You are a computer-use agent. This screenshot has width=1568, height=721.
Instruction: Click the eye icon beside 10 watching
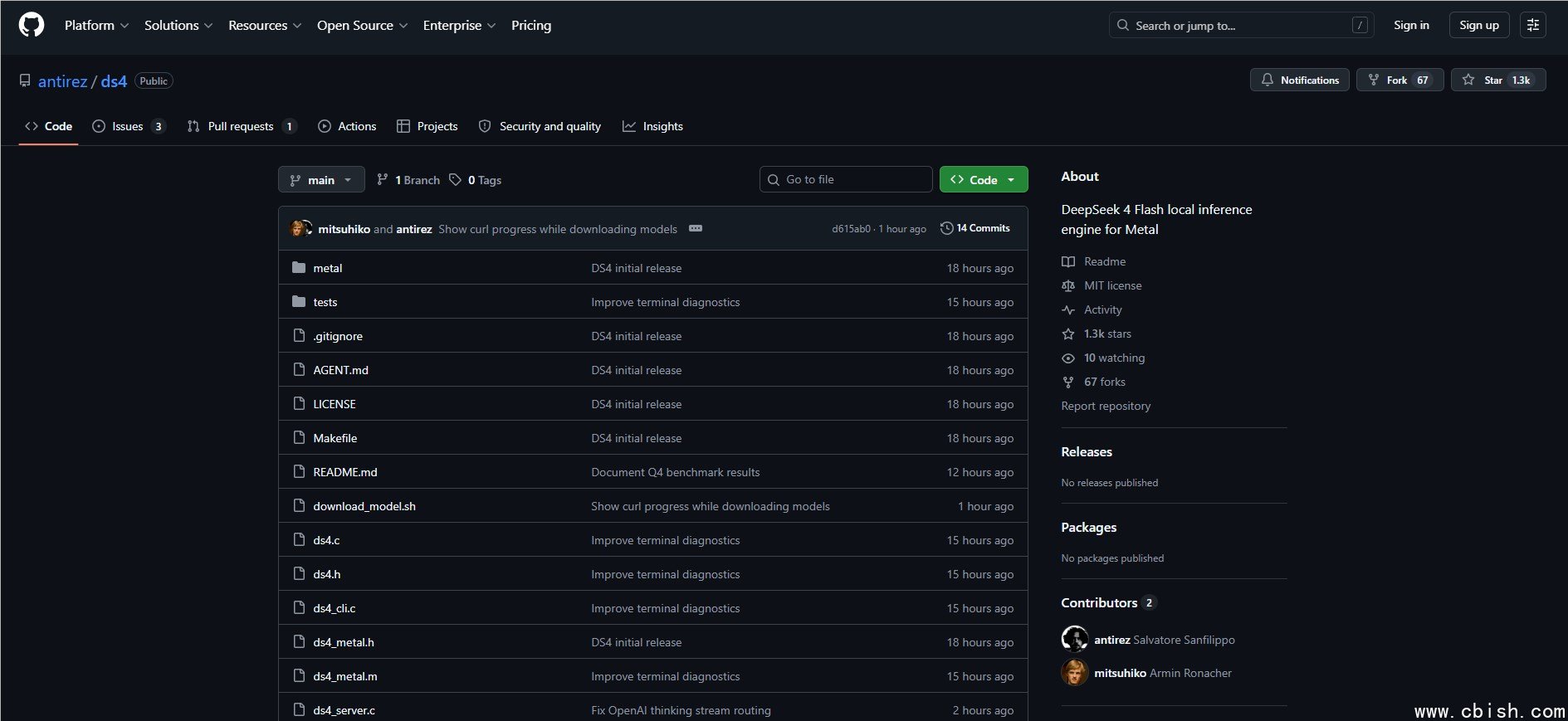pyautogui.click(x=1068, y=358)
